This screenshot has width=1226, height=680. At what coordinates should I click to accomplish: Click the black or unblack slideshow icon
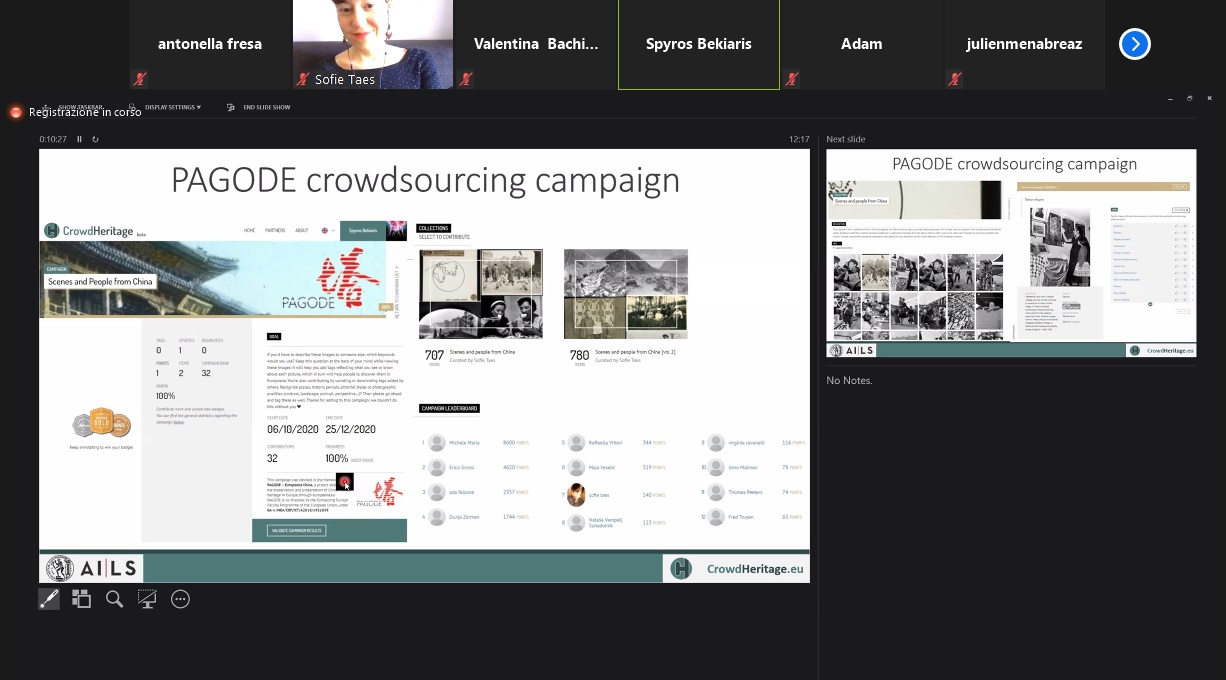coord(147,599)
